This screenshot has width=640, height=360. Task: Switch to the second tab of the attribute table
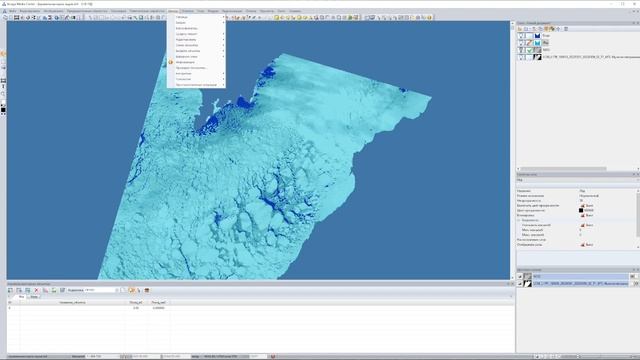point(34,297)
